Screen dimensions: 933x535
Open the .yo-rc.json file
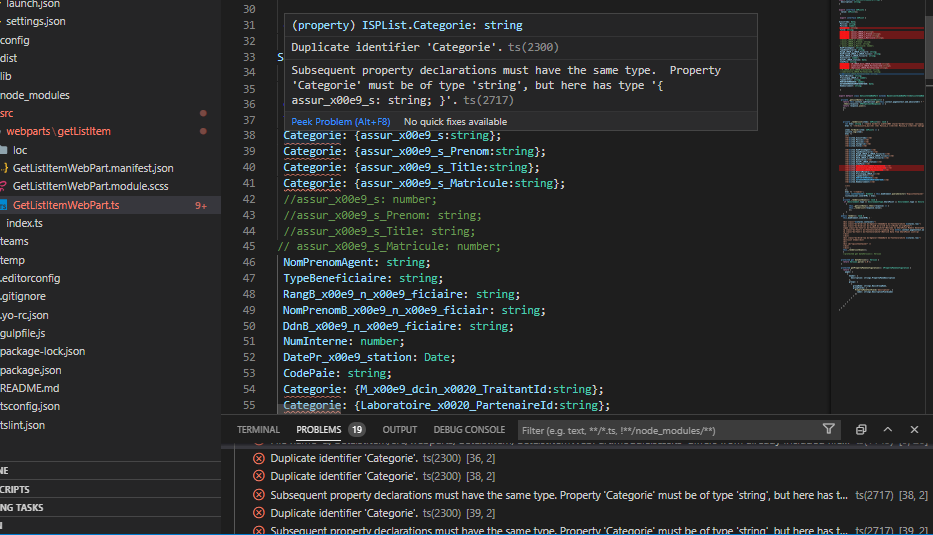coord(24,315)
